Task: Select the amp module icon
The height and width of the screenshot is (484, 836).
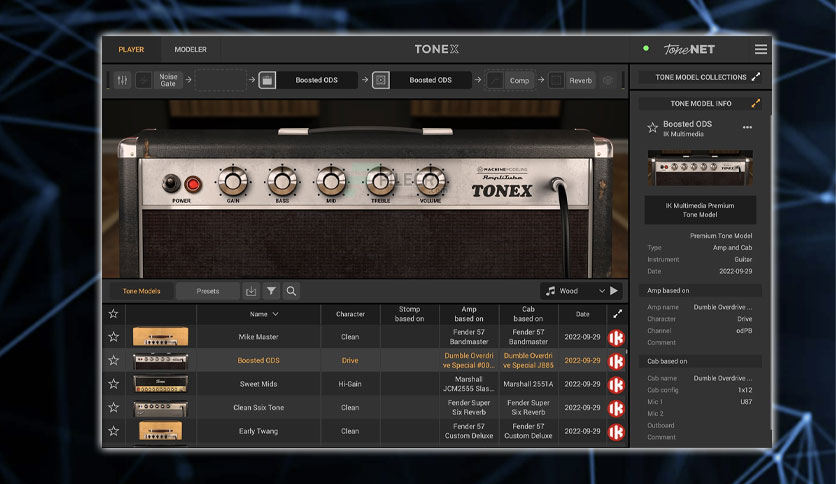Action: (x=267, y=80)
